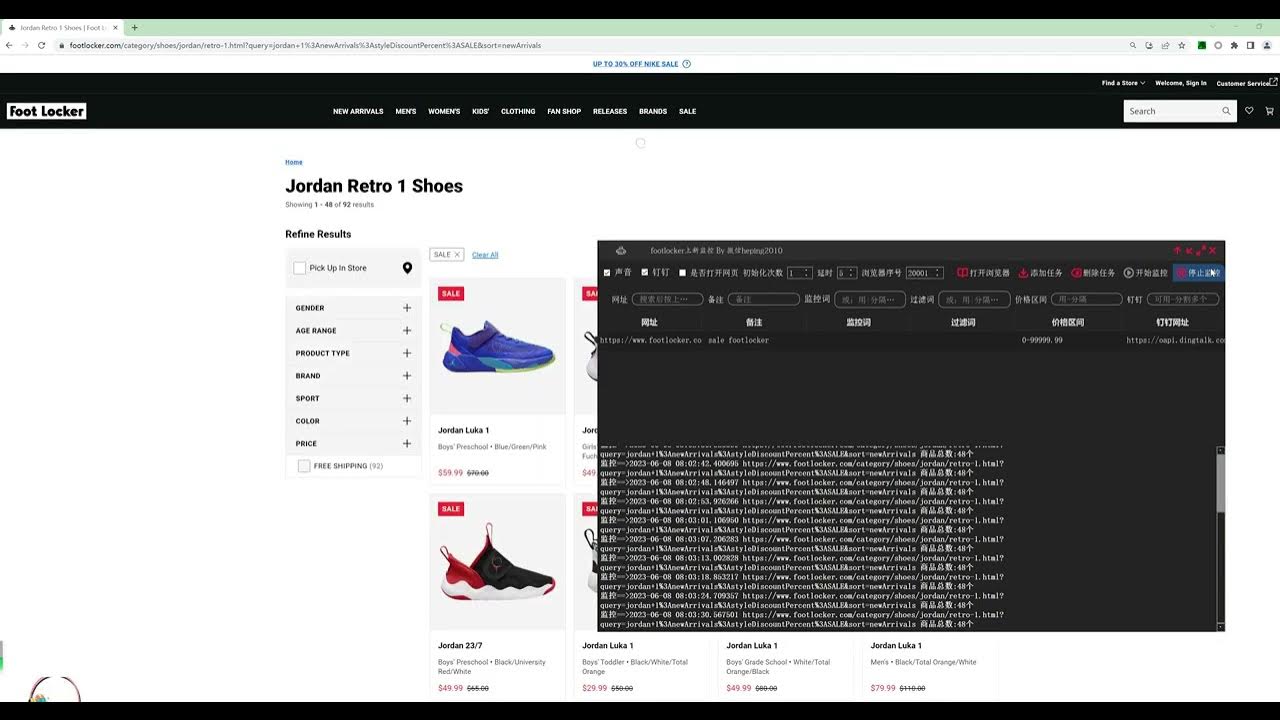1280x720 pixels.
Task: Remove the SALE filter chip
Action: [457, 254]
